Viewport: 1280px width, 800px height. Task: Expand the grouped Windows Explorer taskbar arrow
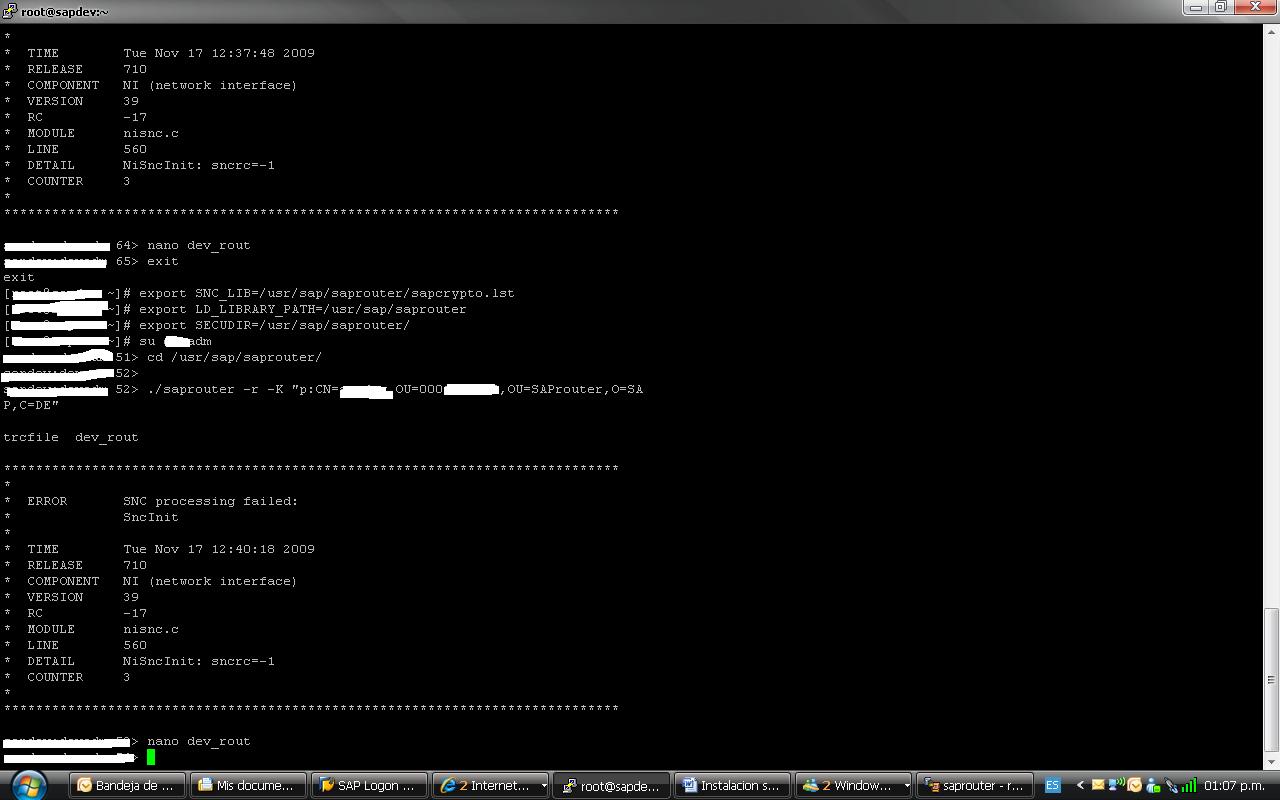[x=906, y=785]
